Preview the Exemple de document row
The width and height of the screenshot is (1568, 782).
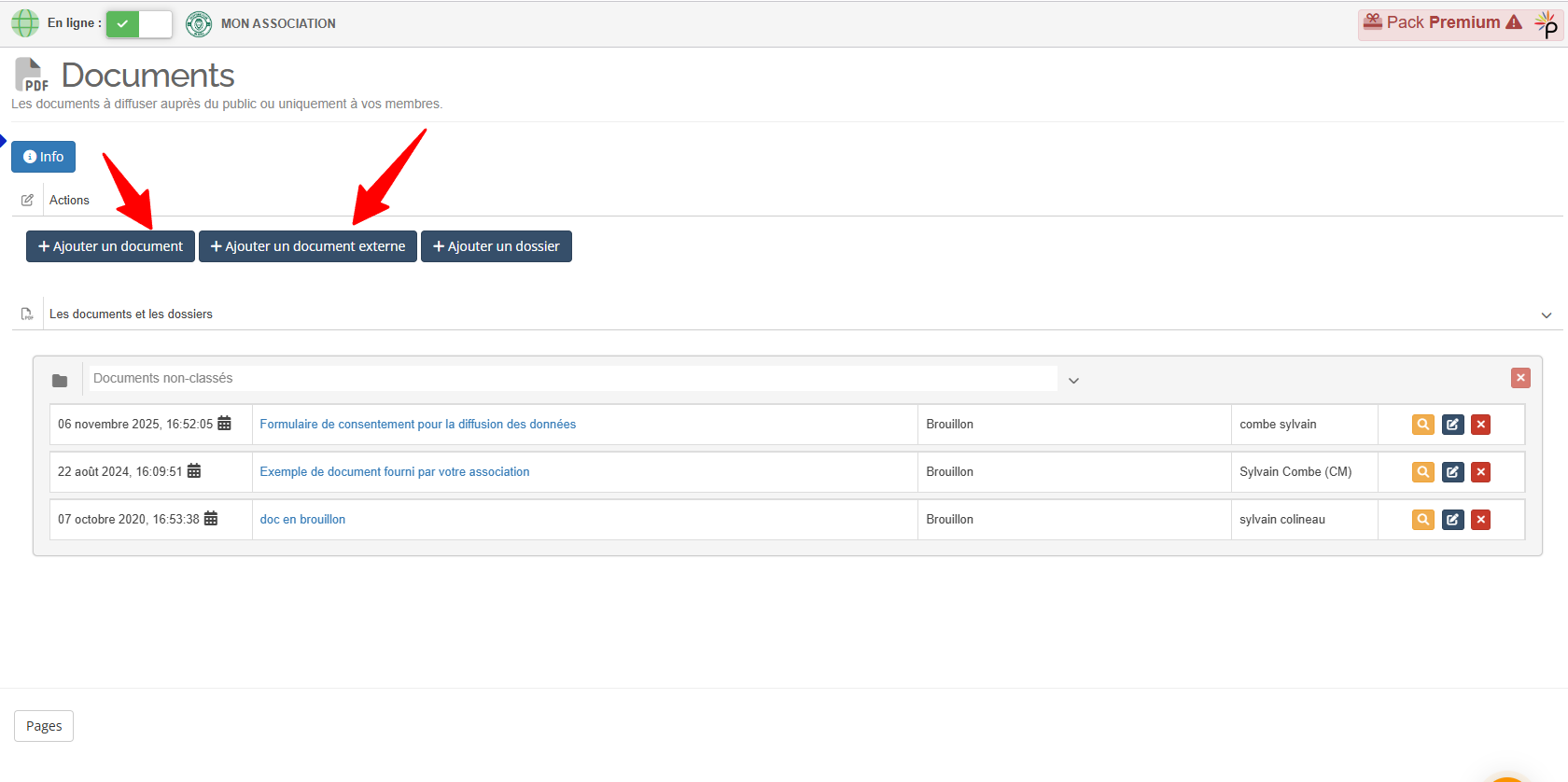pos(1422,472)
